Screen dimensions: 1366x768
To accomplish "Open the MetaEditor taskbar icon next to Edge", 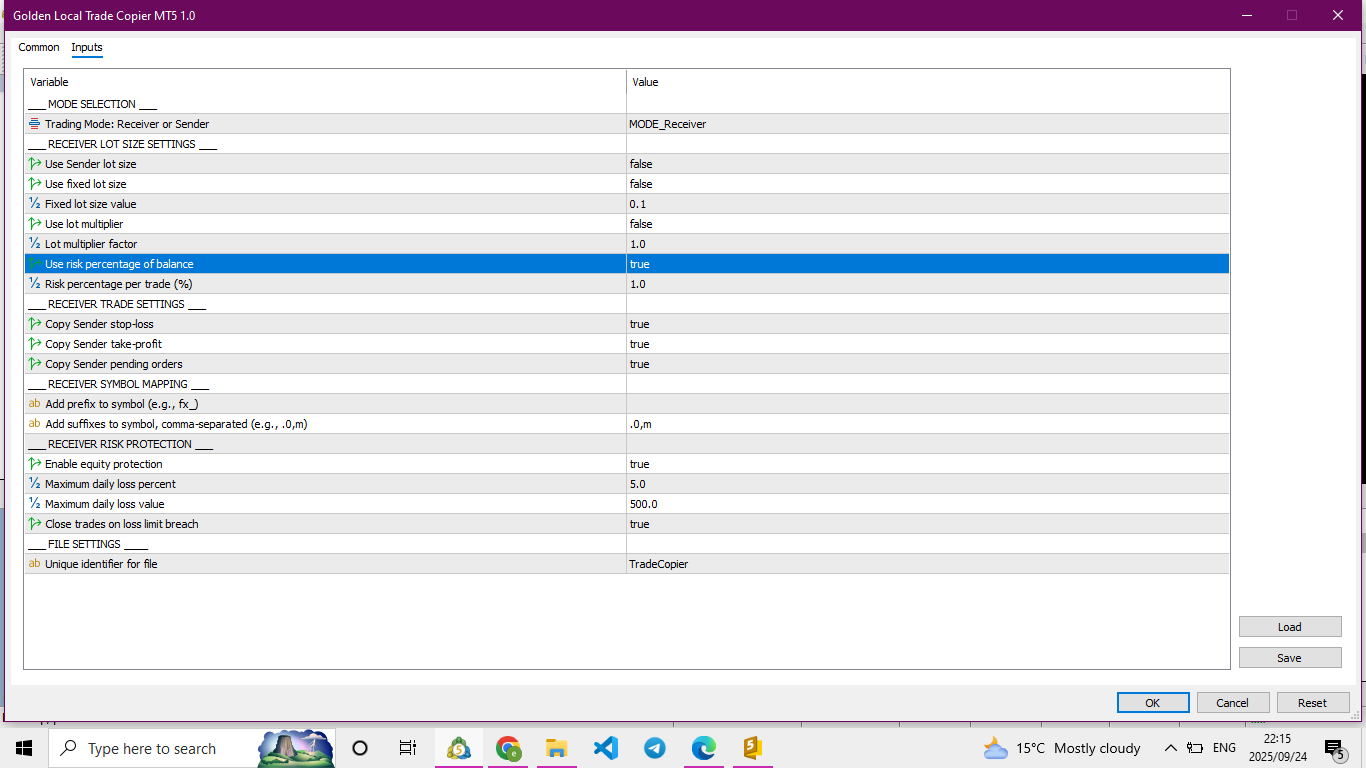I will pos(753,748).
